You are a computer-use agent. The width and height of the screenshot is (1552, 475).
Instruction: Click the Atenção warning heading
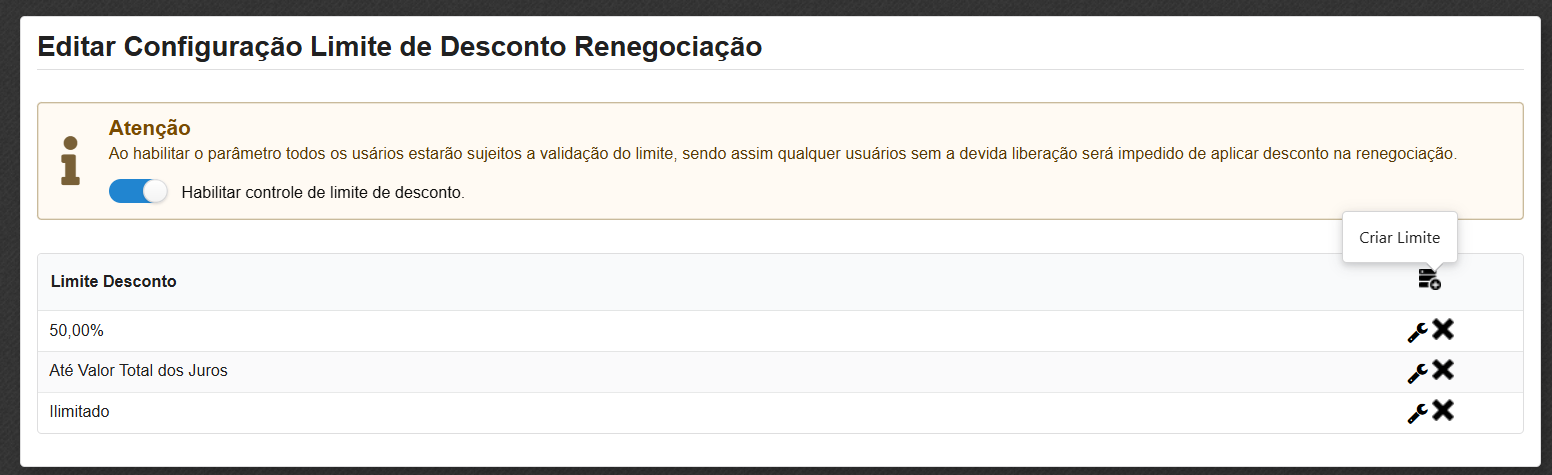click(149, 128)
